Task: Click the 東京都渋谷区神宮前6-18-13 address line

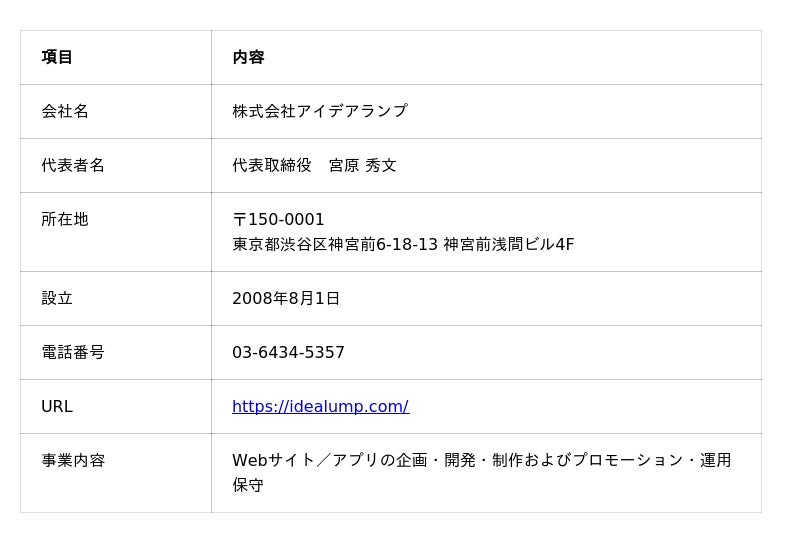Action: 335,244
